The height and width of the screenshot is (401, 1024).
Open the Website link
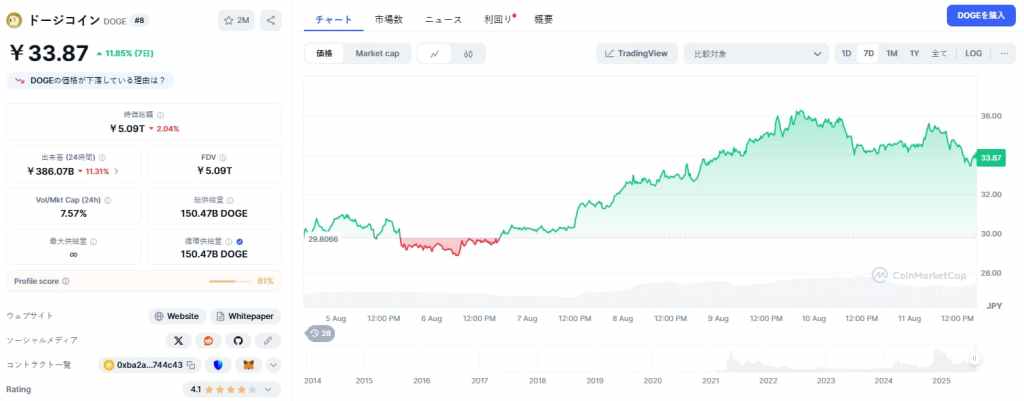point(177,316)
